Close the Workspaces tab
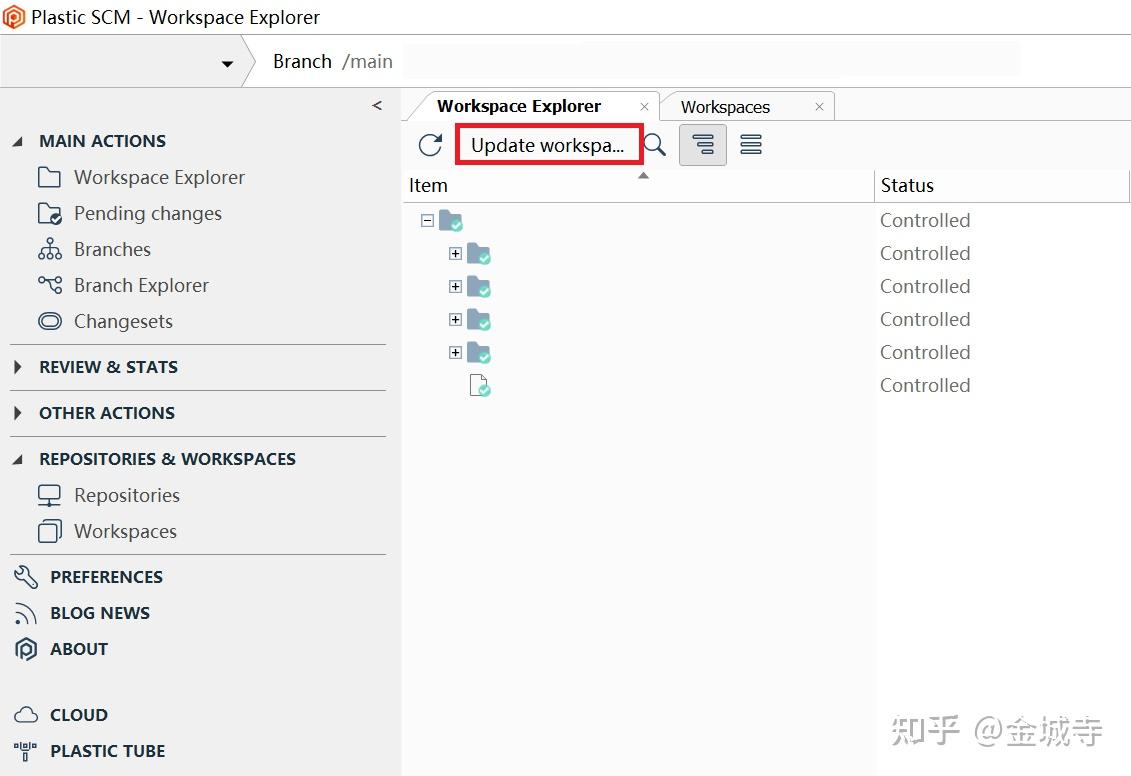Screen dimensions: 1131x776 (x=819, y=107)
